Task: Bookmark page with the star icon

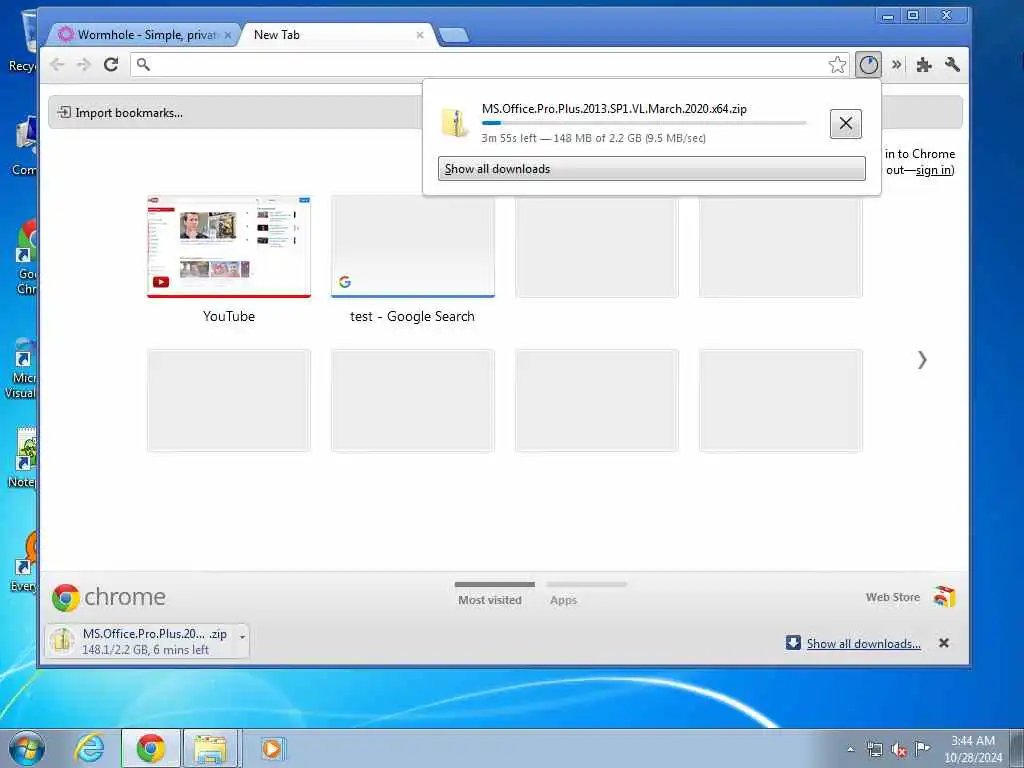Action: click(x=837, y=65)
